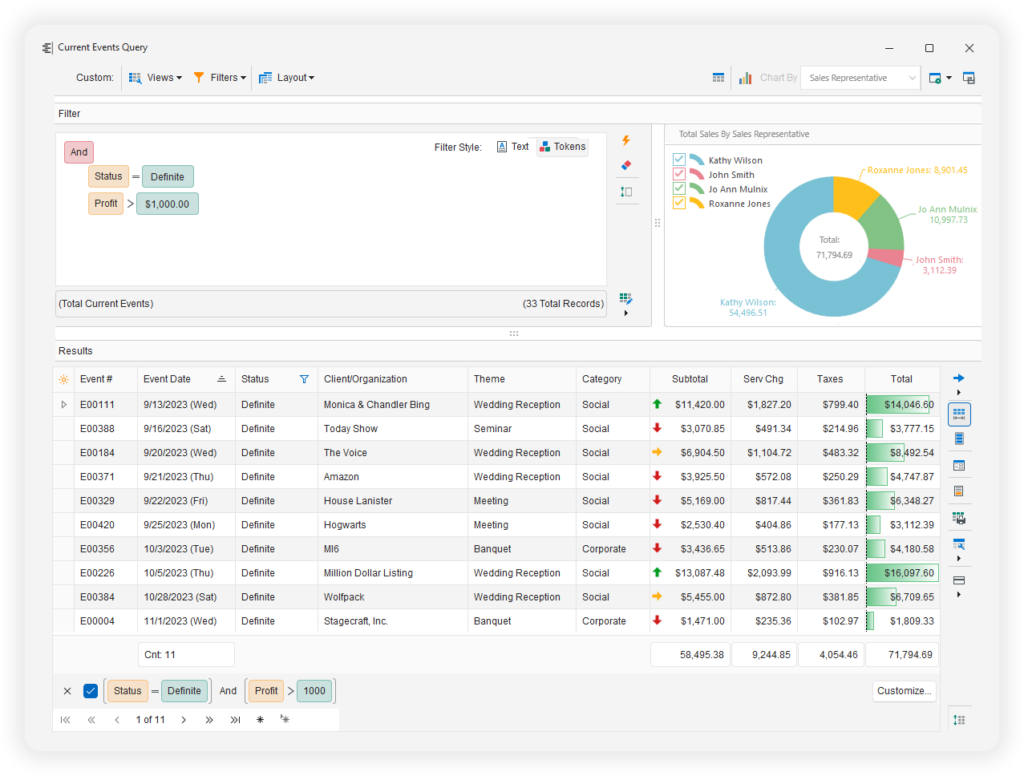Image resolution: width=1024 pixels, height=776 pixels.
Task: Expand the Layout dropdown menu
Action: pyautogui.click(x=286, y=78)
